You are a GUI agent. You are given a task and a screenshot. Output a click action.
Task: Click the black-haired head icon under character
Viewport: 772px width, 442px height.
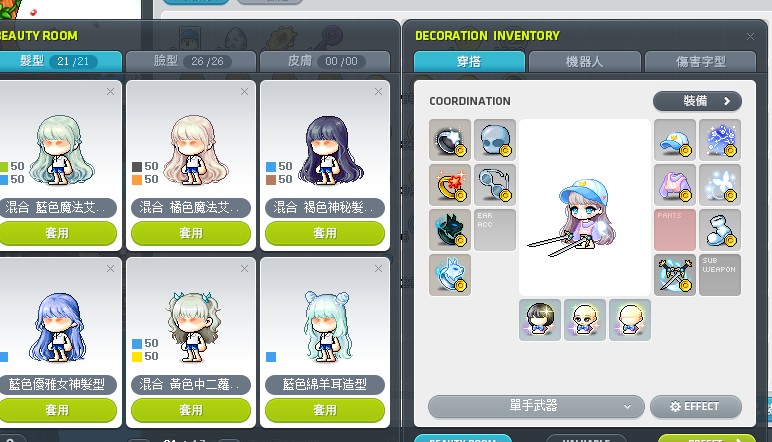(x=540, y=320)
